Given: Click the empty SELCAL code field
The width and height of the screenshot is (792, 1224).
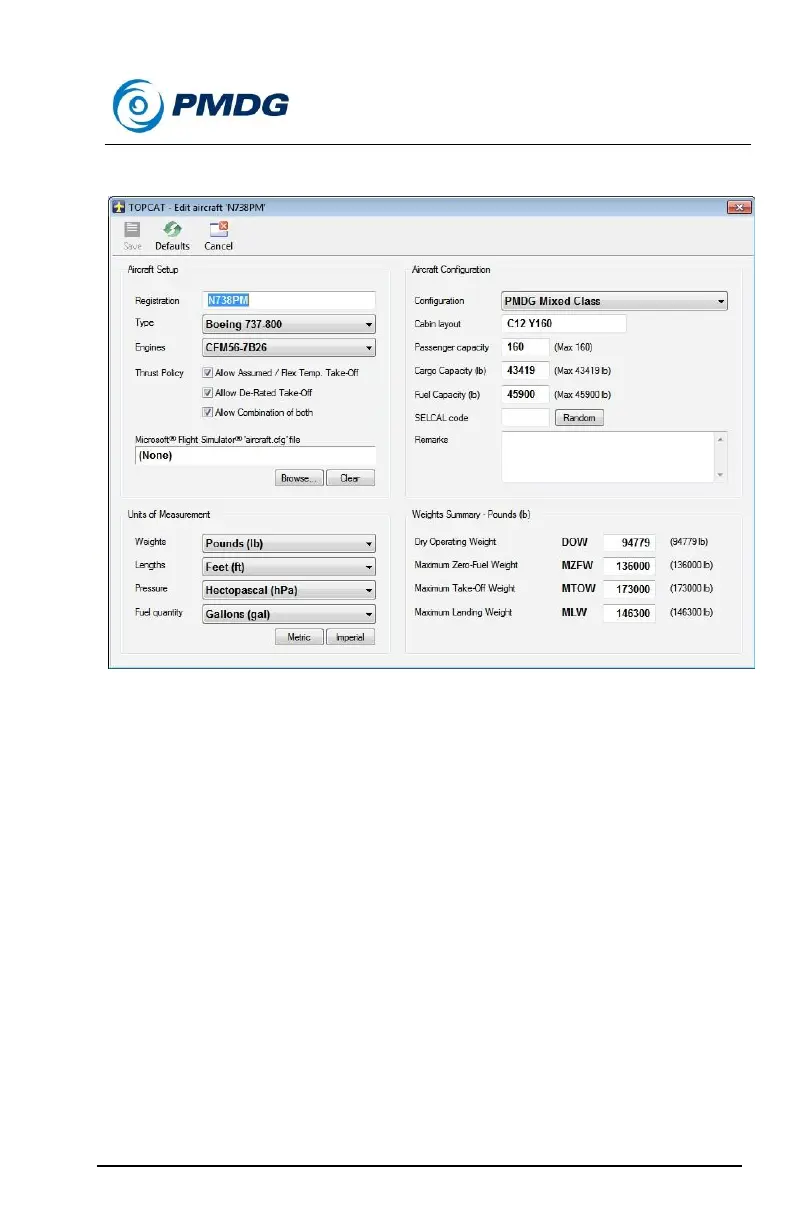Looking at the screenshot, I should pos(525,418).
